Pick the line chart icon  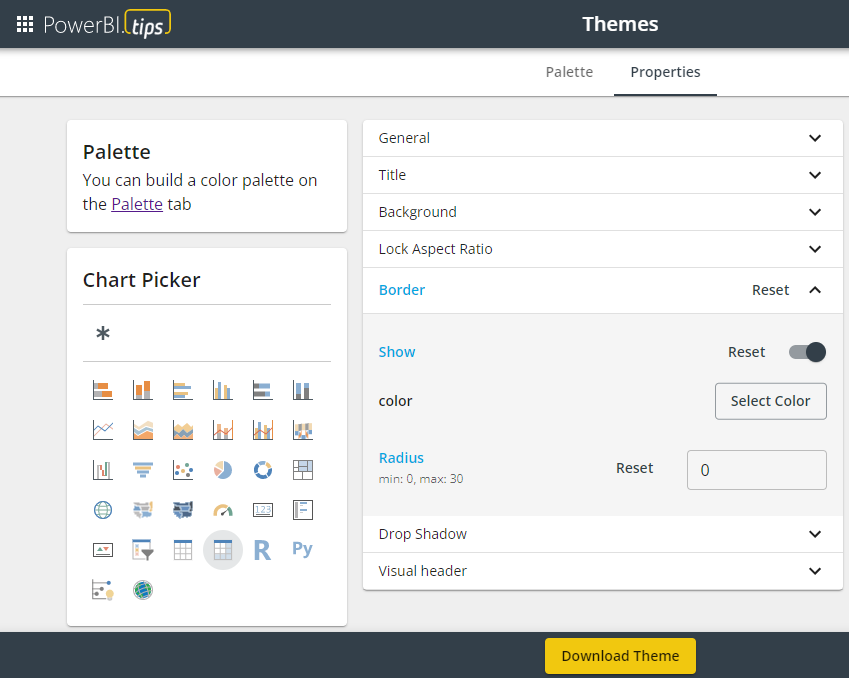point(103,430)
